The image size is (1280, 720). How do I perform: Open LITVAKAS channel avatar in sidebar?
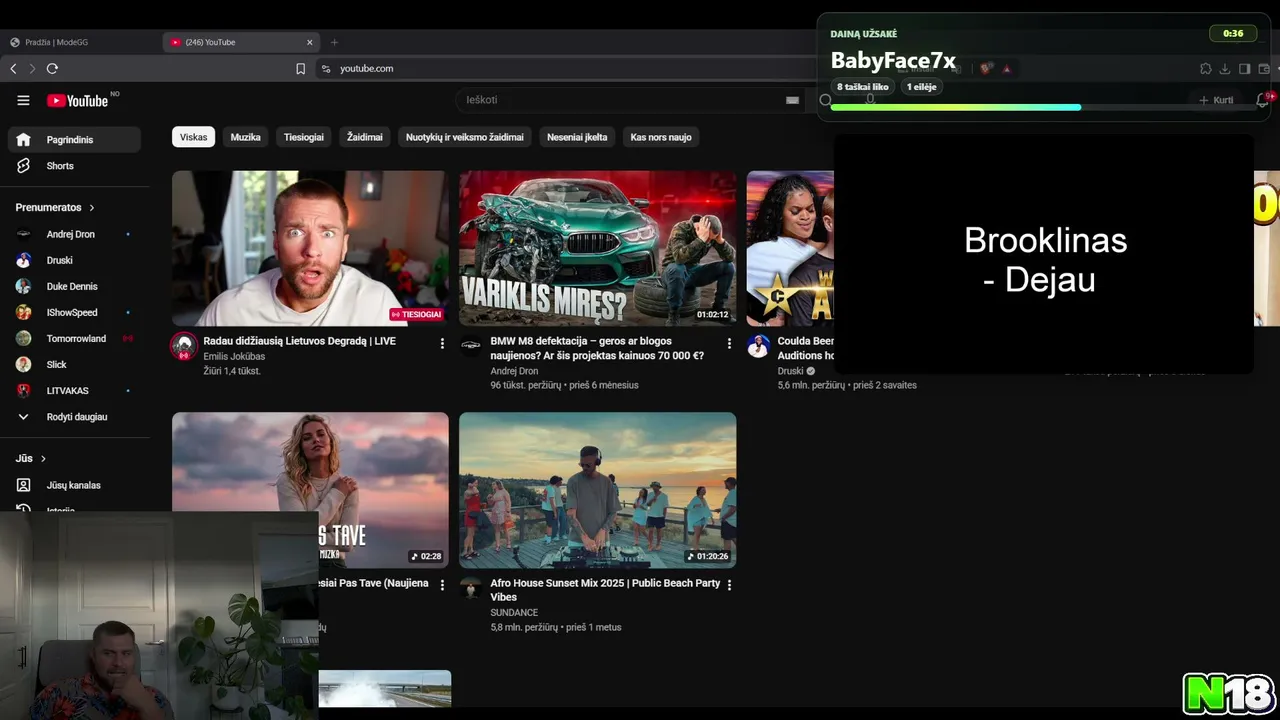click(x=23, y=390)
